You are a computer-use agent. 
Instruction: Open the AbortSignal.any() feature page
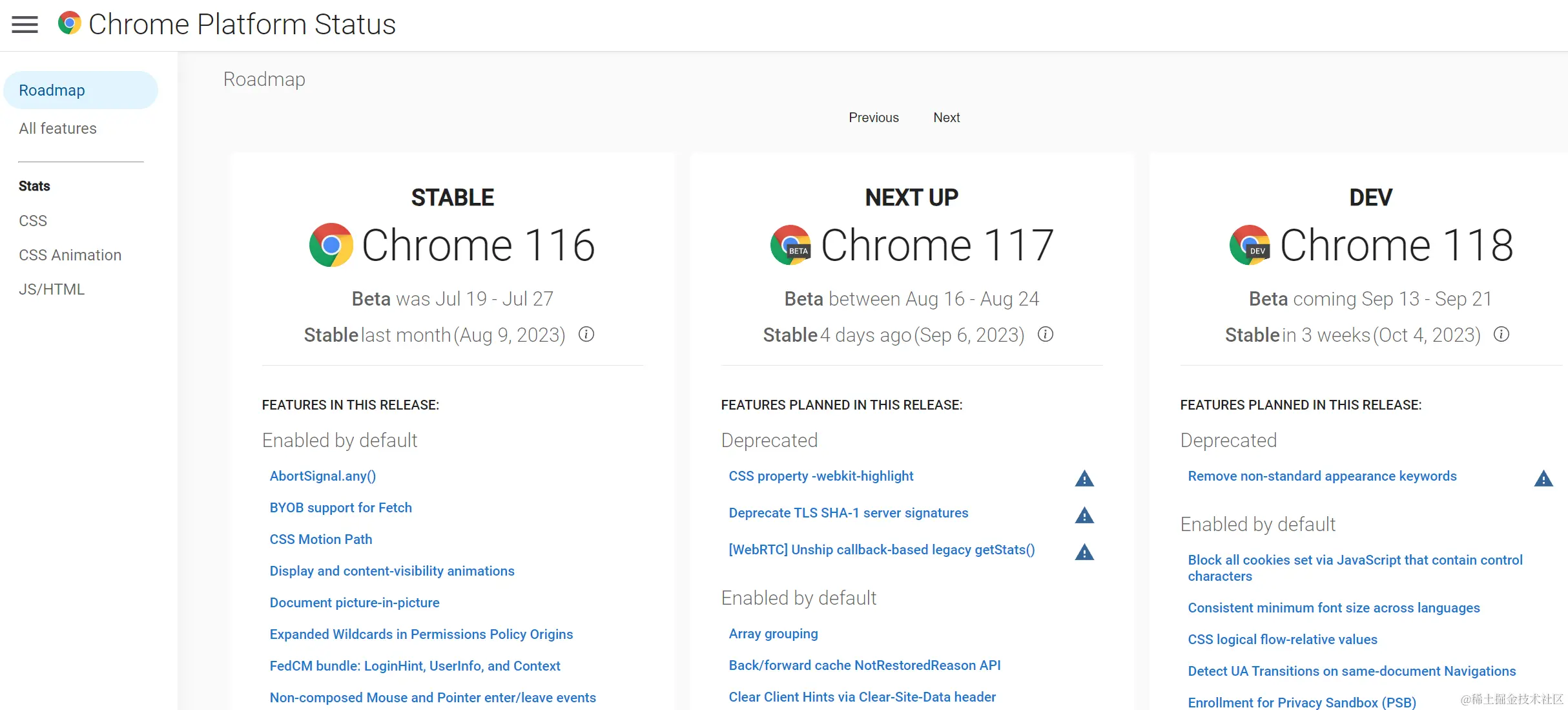pos(323,476)
